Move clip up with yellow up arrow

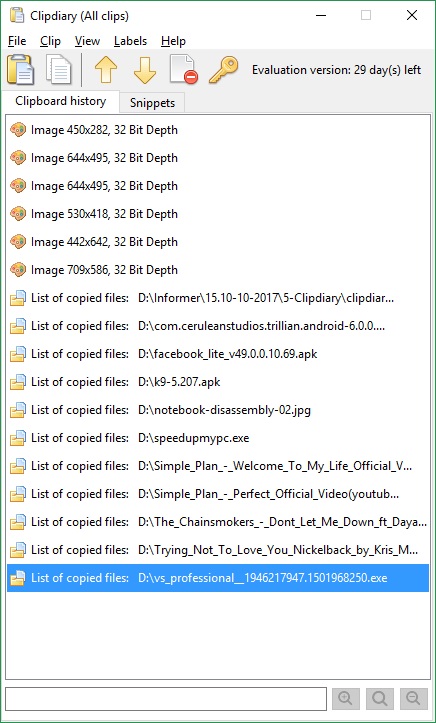click(106, 70)
